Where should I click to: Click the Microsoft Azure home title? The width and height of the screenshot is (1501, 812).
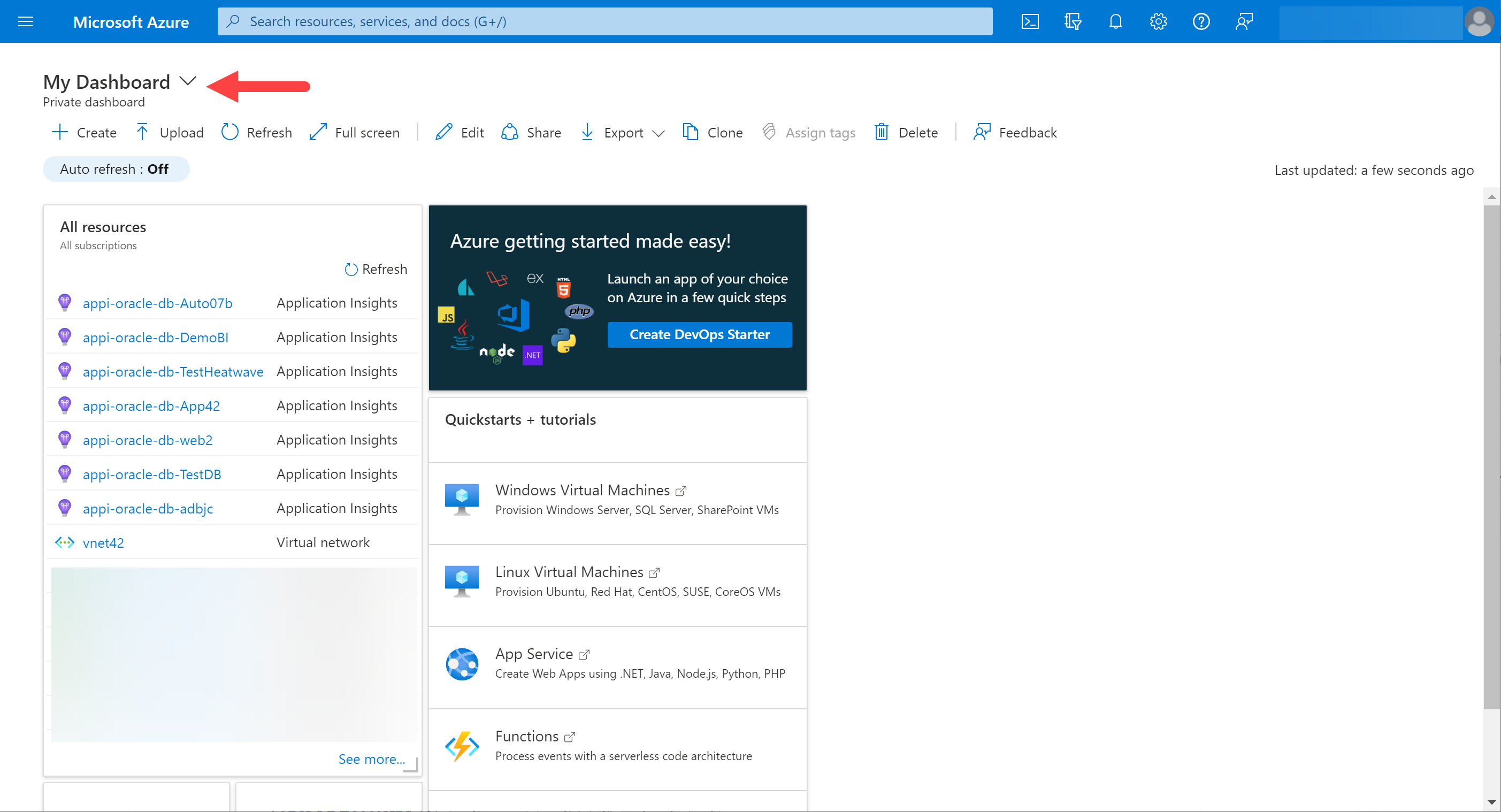click(x=131, y=21)
